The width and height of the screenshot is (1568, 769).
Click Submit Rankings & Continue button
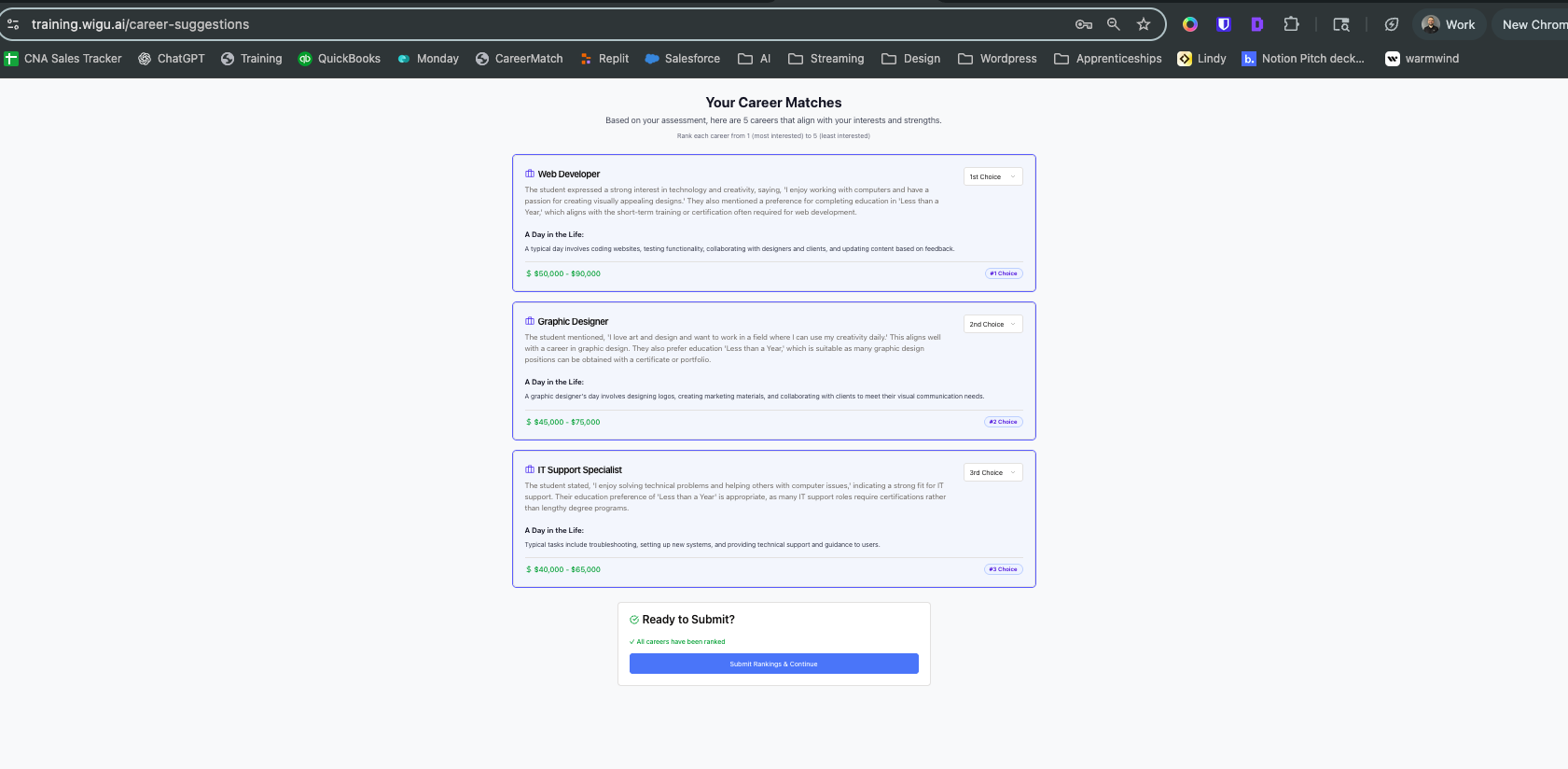click(x=773, y=664)
